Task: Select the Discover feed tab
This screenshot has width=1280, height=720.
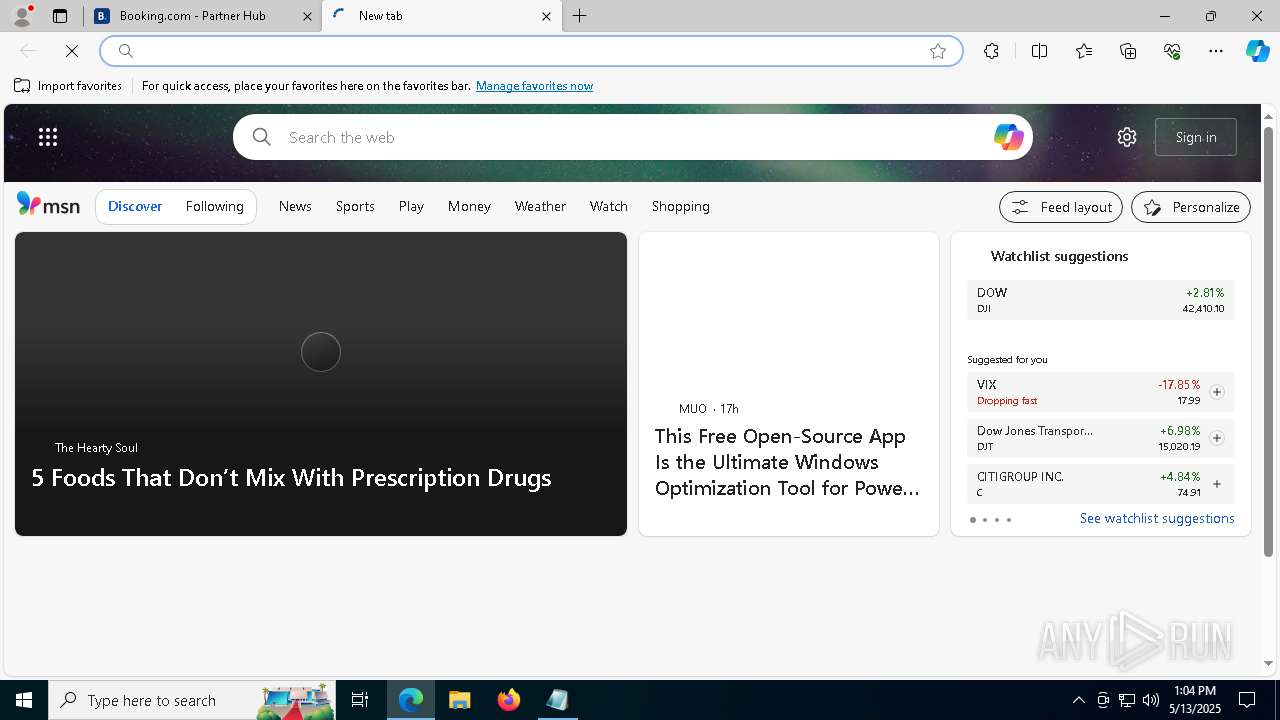Action: (135, 206)
